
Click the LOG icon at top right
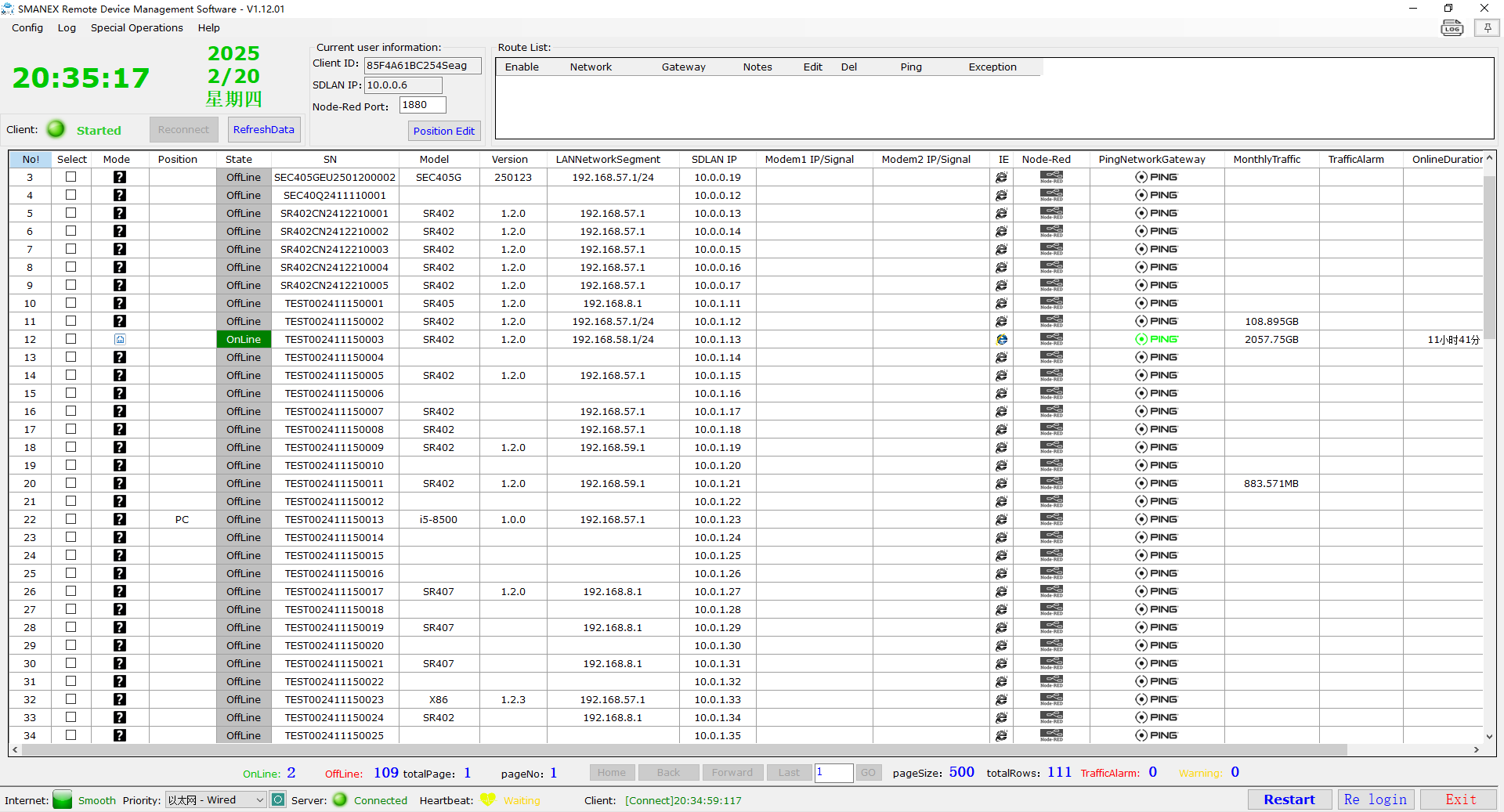[x=1452, y=28]
